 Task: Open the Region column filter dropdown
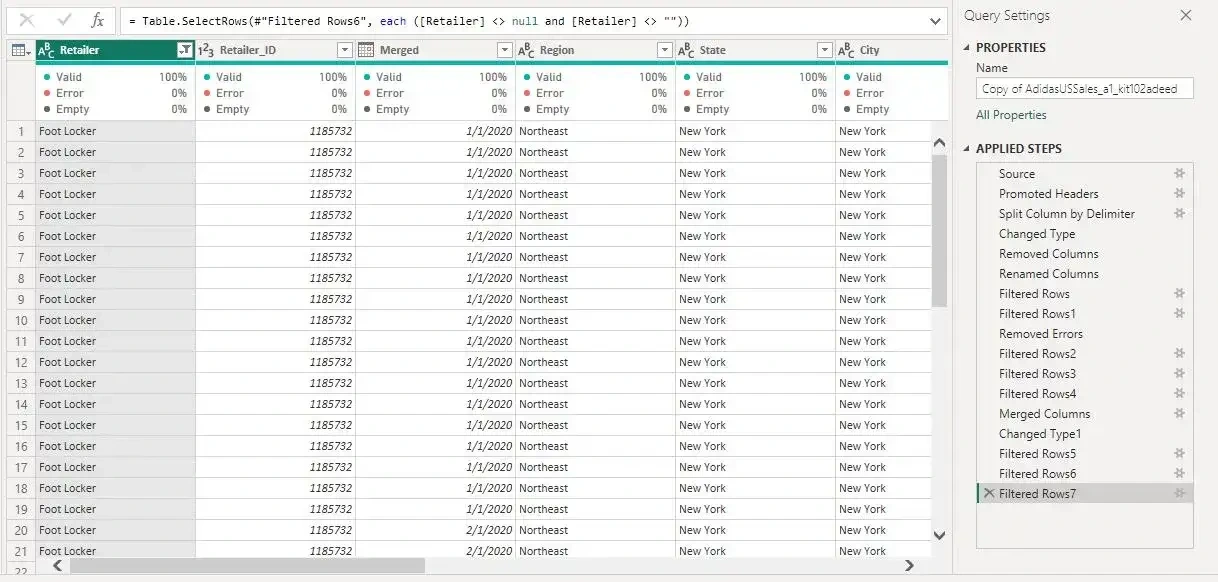(664, 50)
